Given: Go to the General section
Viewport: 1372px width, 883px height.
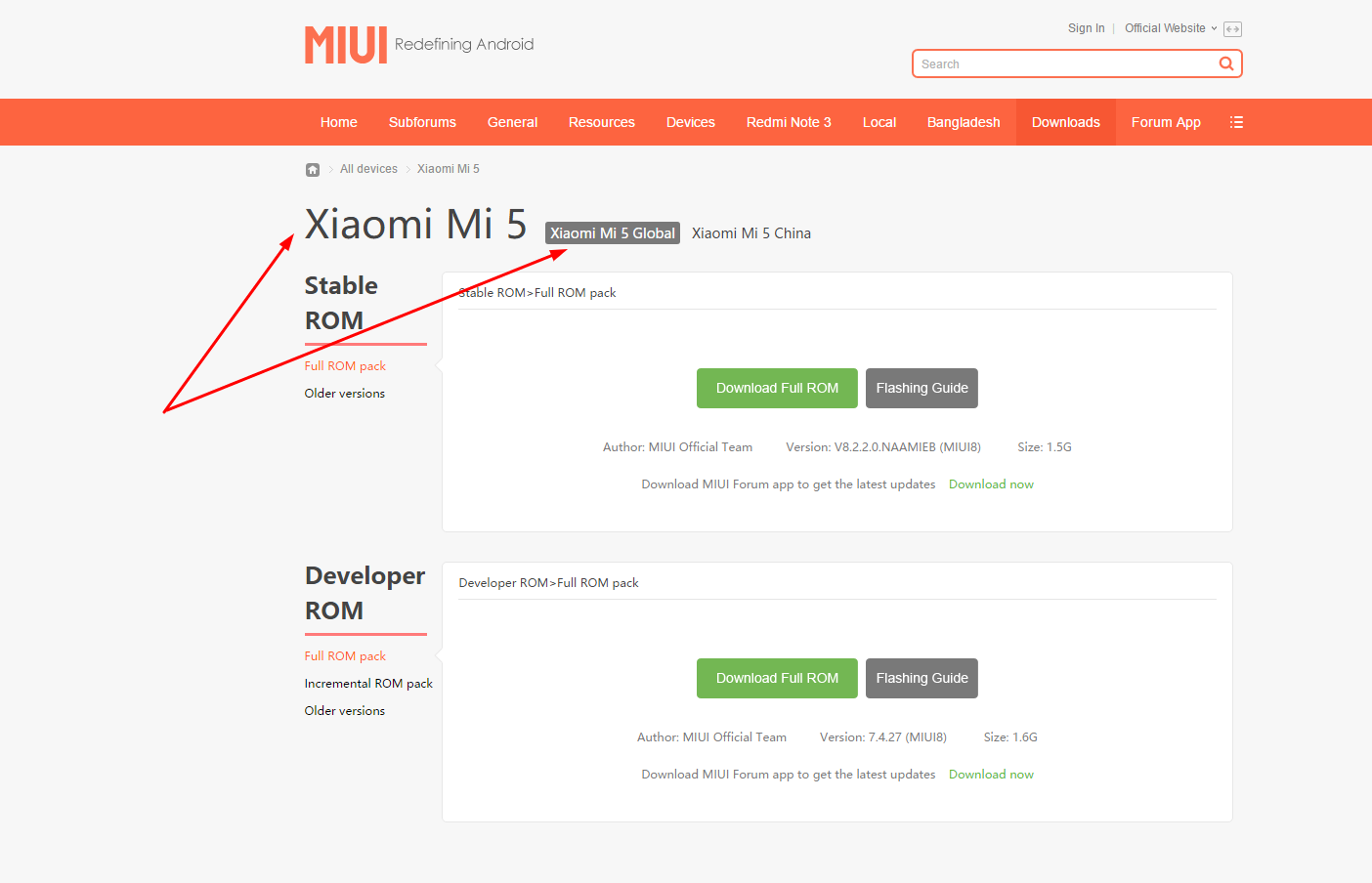Looking at the screenshot, I should tap(512, 122).
